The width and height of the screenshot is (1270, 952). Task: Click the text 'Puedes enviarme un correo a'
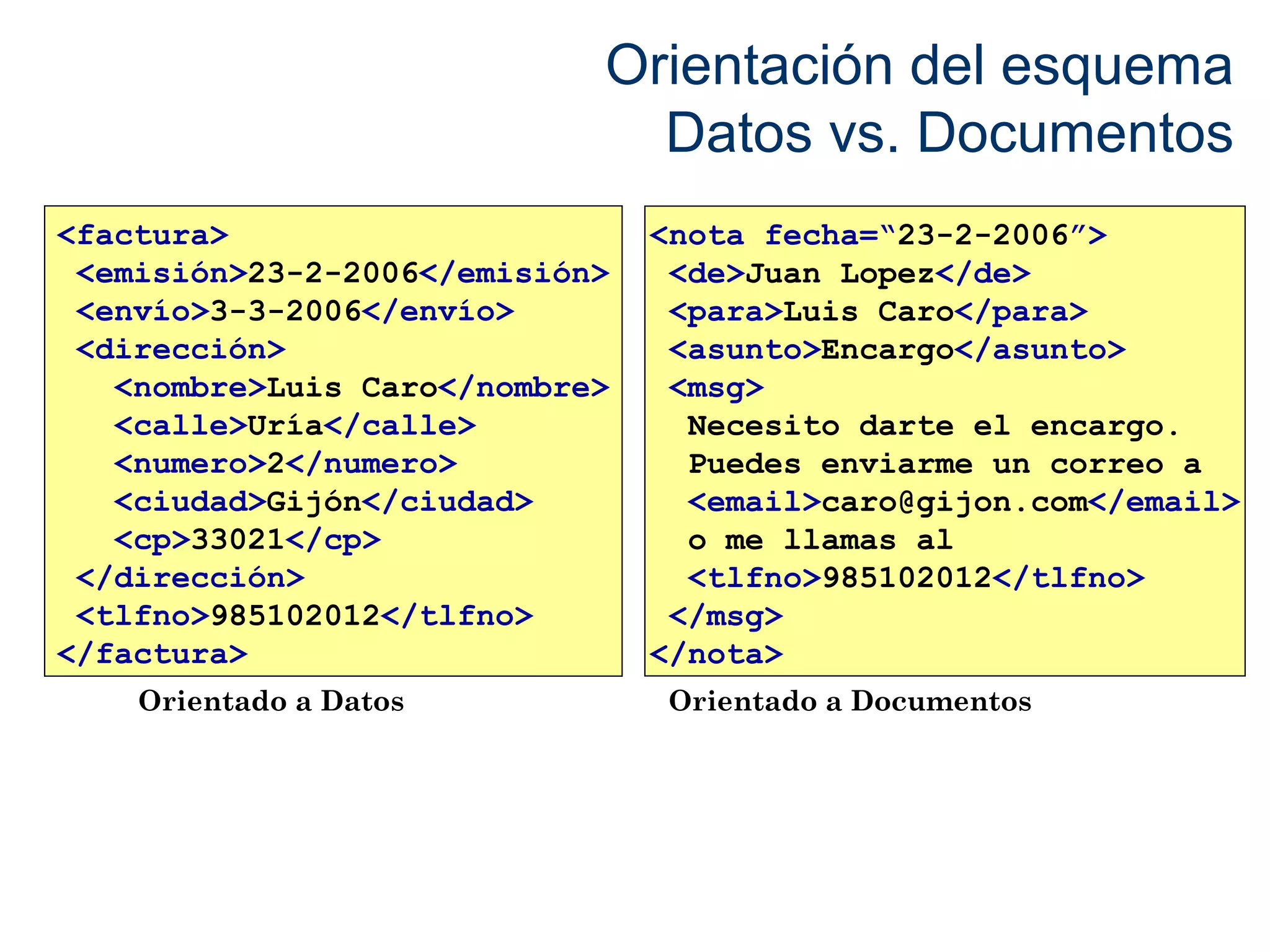pyautogui.click(x=944, y=464)
